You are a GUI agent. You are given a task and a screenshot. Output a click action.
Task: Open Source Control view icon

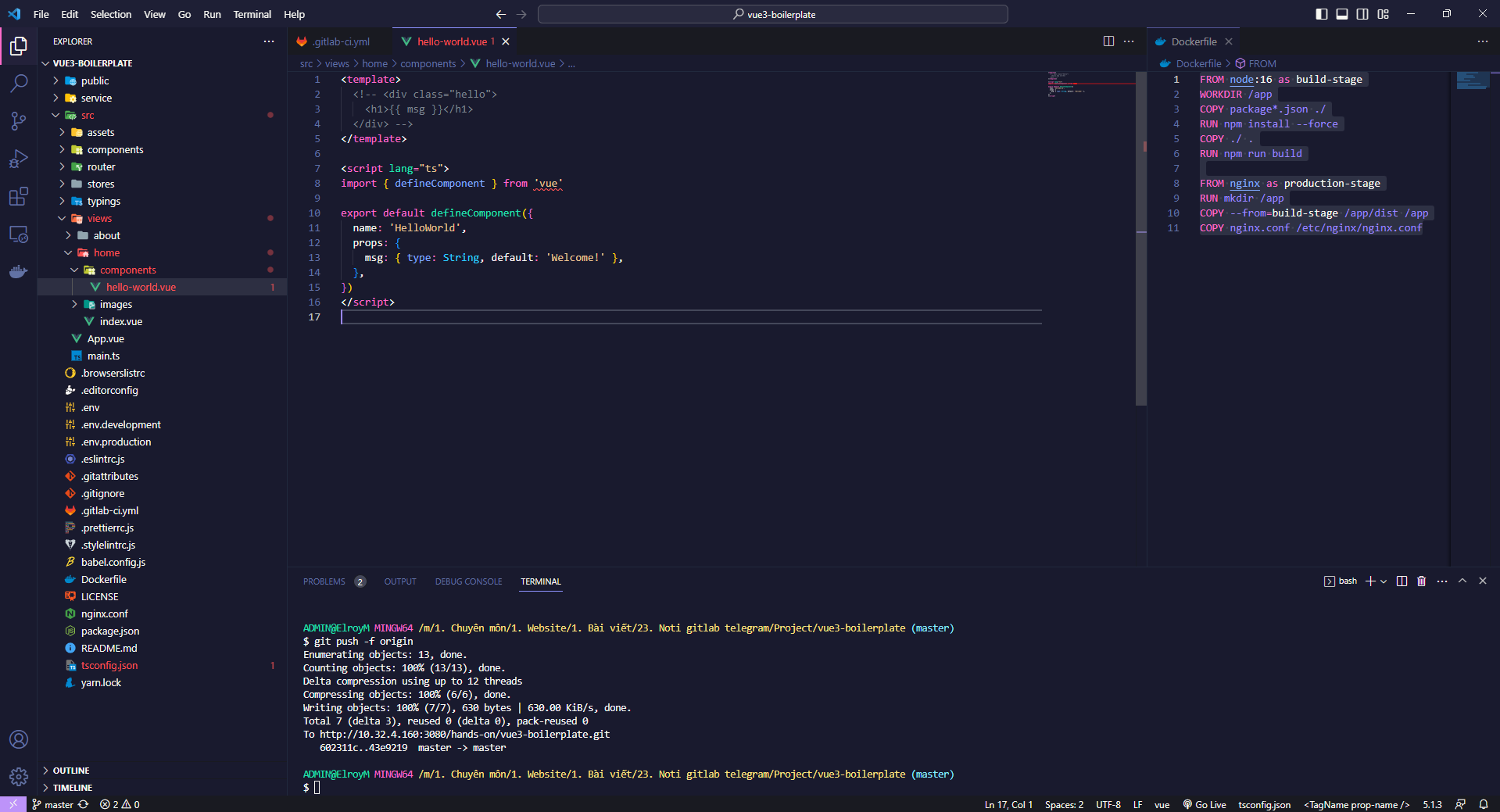[19, 121]
